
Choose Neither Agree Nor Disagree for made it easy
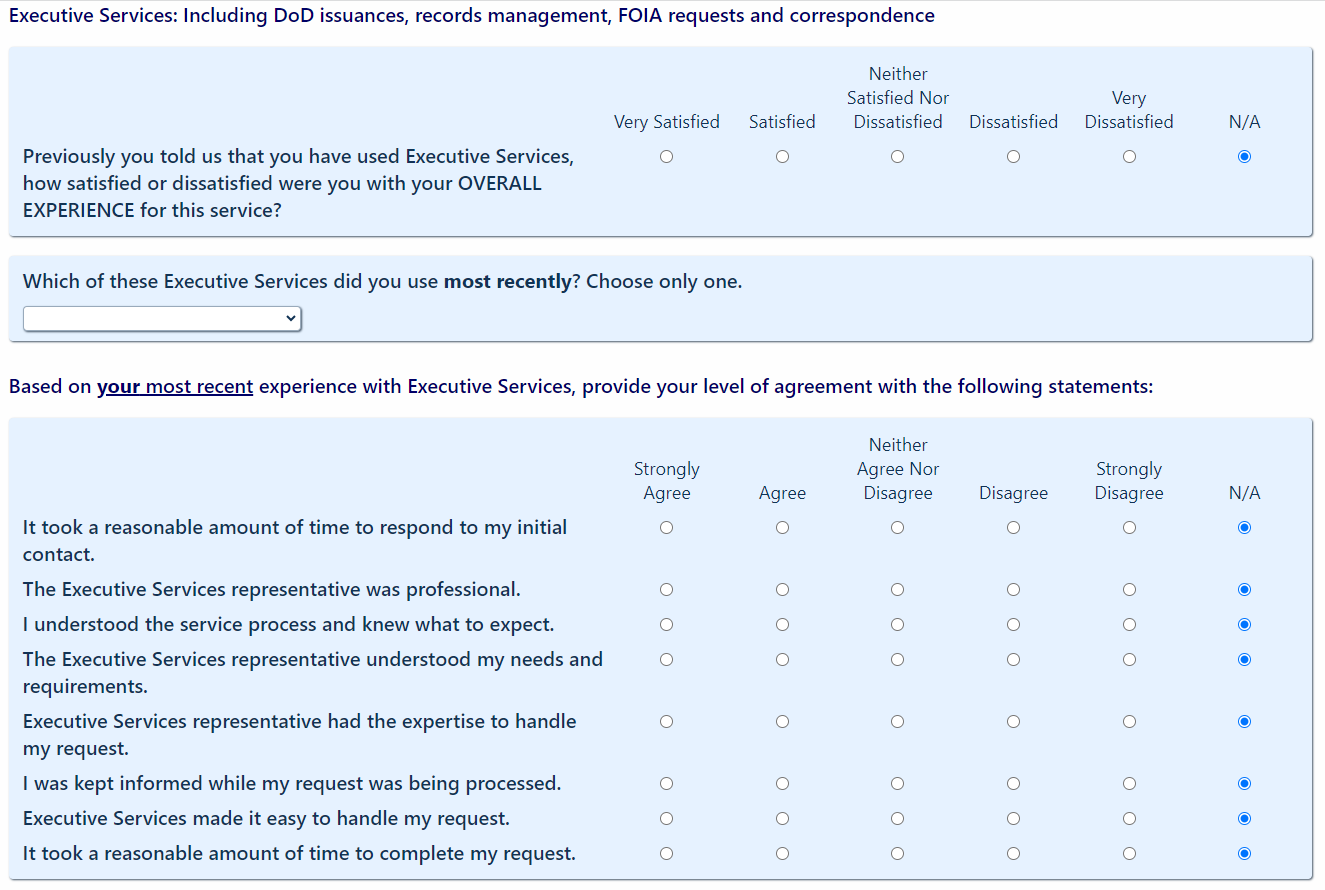tap(898, 819)
